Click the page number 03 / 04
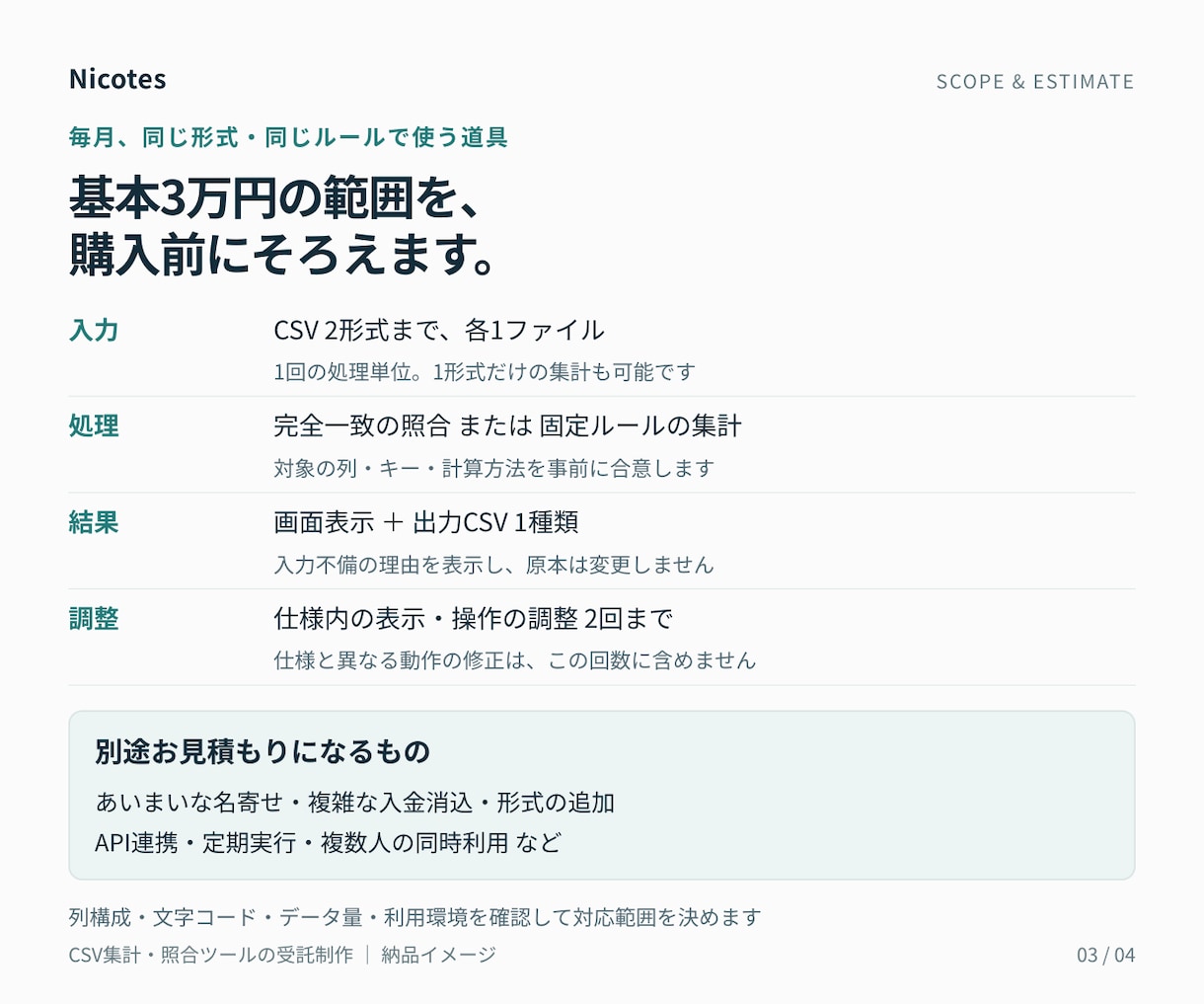Screen dimensions: 1204x1004 pyautogui.click(x=1105, y=955)
